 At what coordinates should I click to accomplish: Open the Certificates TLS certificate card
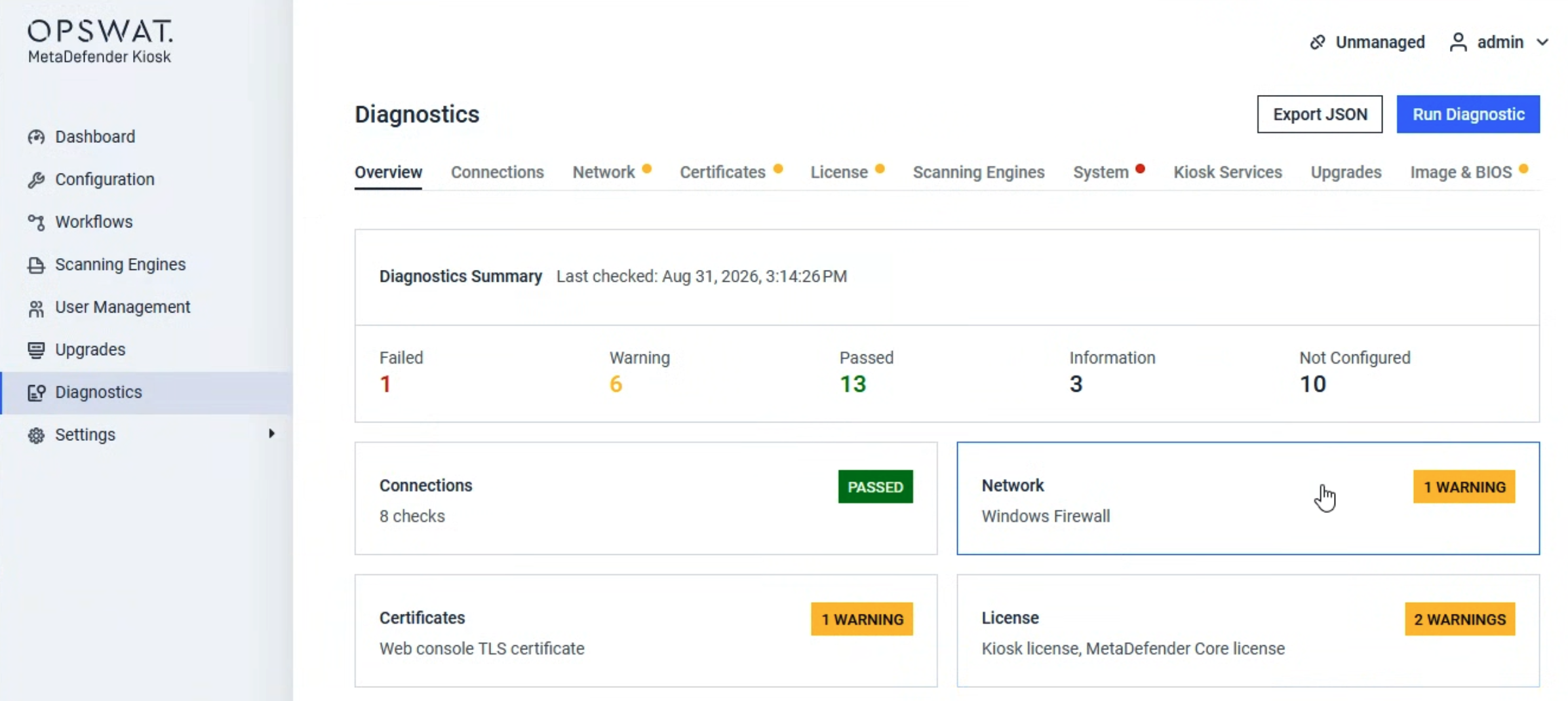pos(646,631)
